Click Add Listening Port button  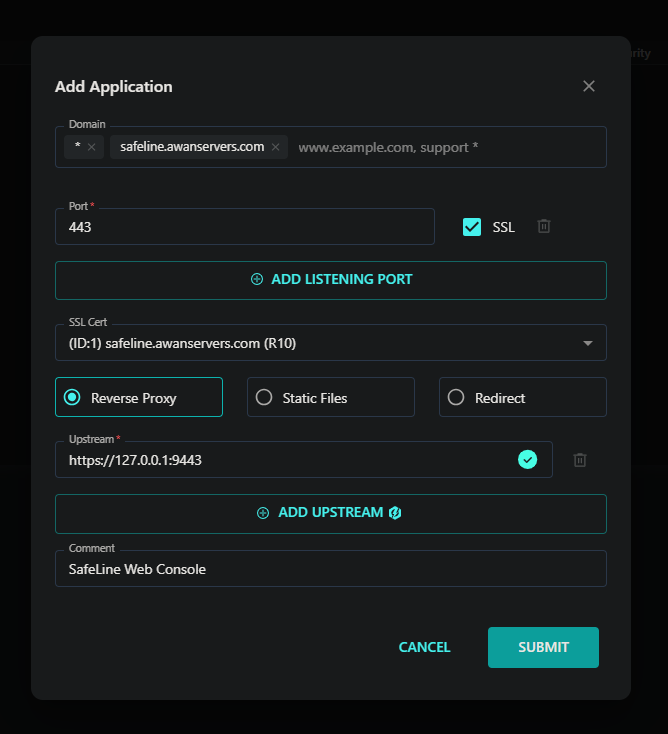[331, 280]
